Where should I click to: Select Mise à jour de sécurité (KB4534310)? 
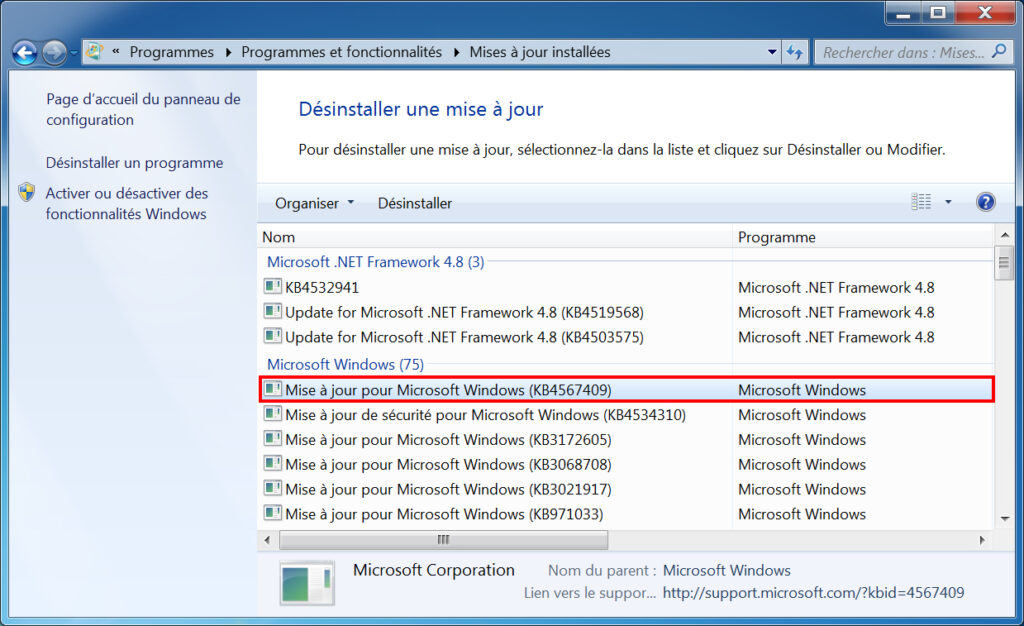coord(627,415)
